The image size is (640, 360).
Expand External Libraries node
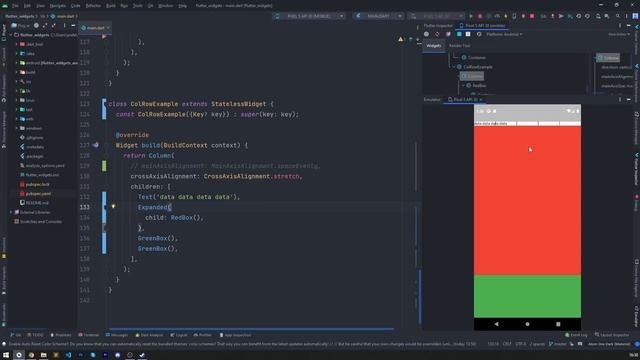tap(11, 212)
